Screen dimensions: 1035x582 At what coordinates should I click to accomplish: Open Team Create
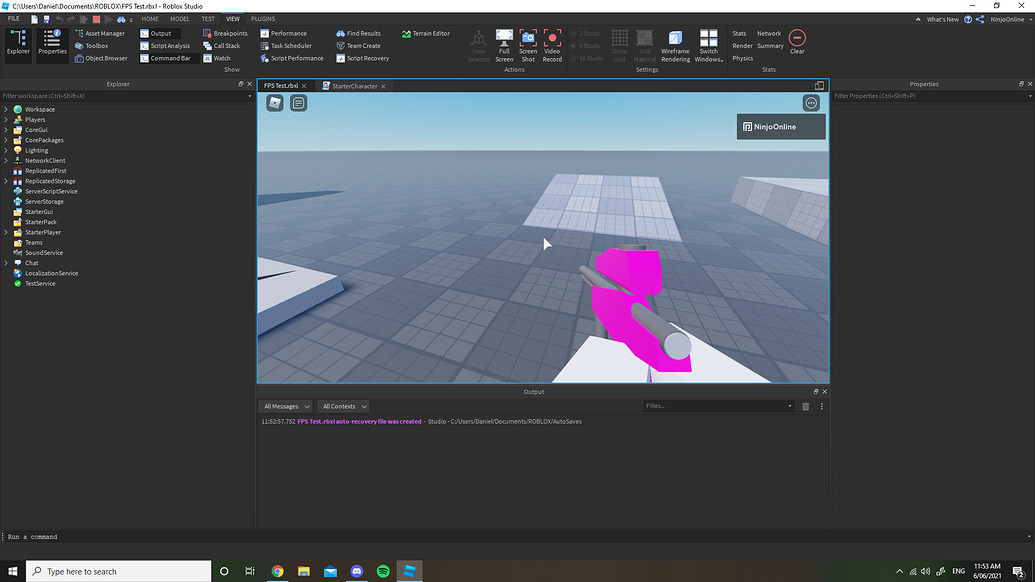pos(360,45)
